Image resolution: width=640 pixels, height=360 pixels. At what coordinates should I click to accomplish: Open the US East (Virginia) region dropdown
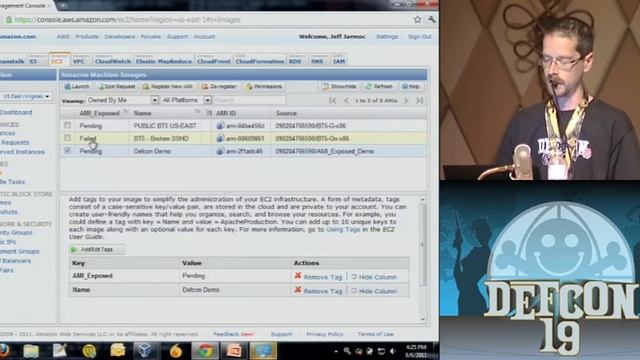point(26,96)
